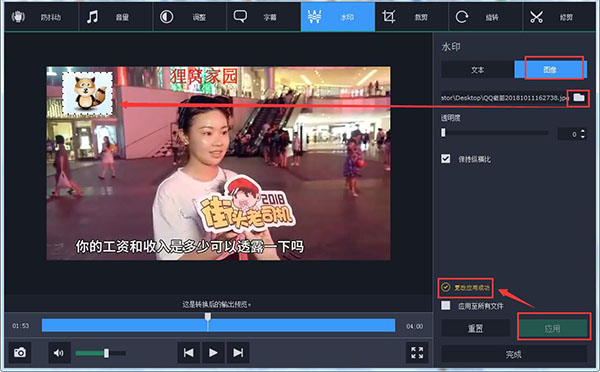Switch to the 调整 adjustment tab
Image resolution: width=600 pixels, height=372 pixels.
tap(189, 17)
